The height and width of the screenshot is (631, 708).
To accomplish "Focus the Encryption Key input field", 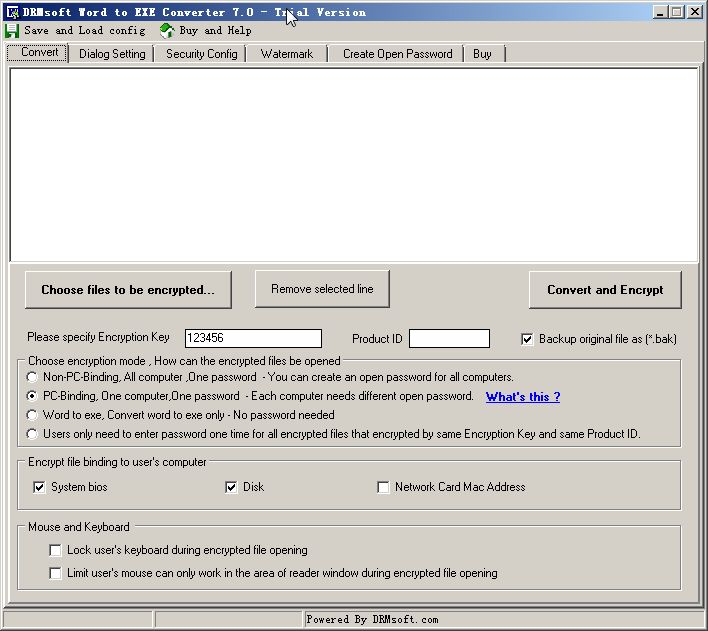I will click(x=253, y=338).
